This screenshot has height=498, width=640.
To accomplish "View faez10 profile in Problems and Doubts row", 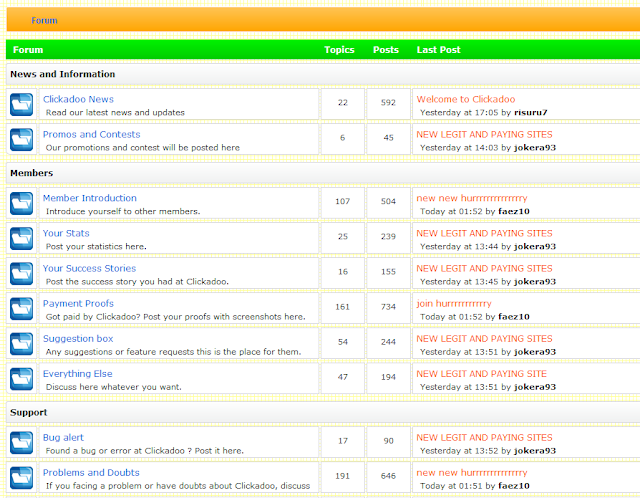I will pyautogui.click(x=514, y=486).
